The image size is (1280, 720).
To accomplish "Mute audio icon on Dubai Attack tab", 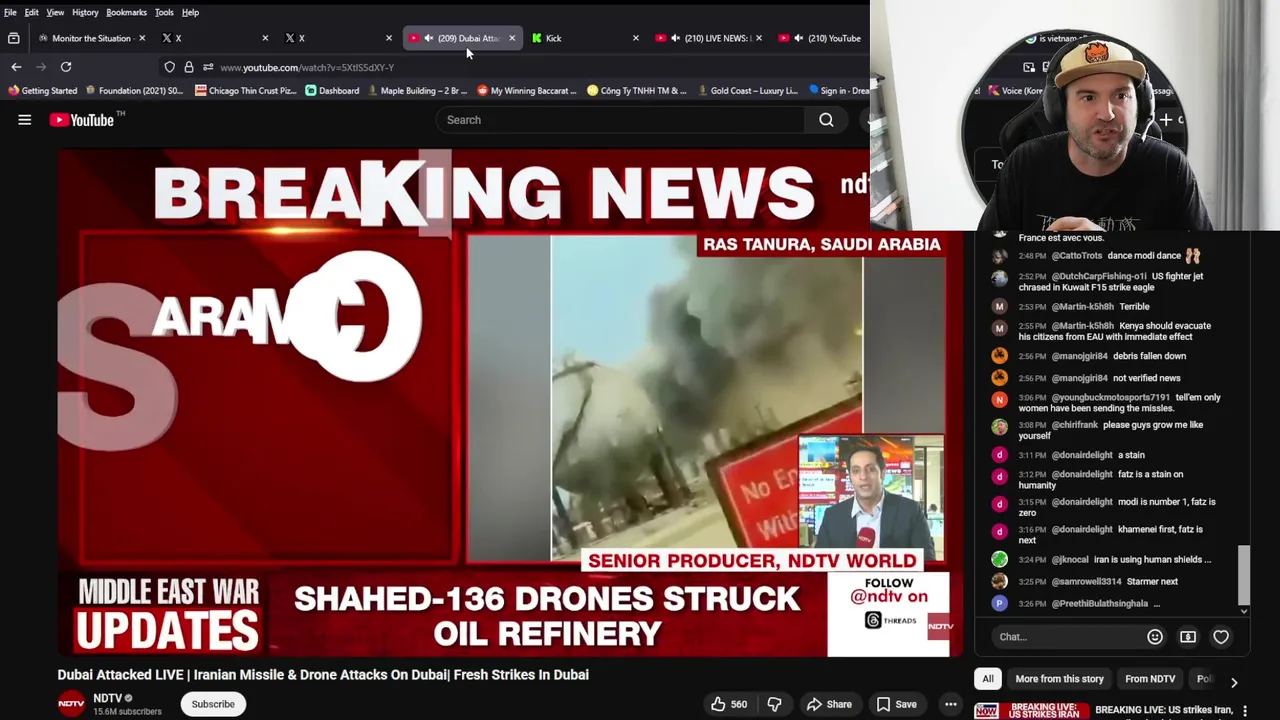I will [x=428, y=38].
